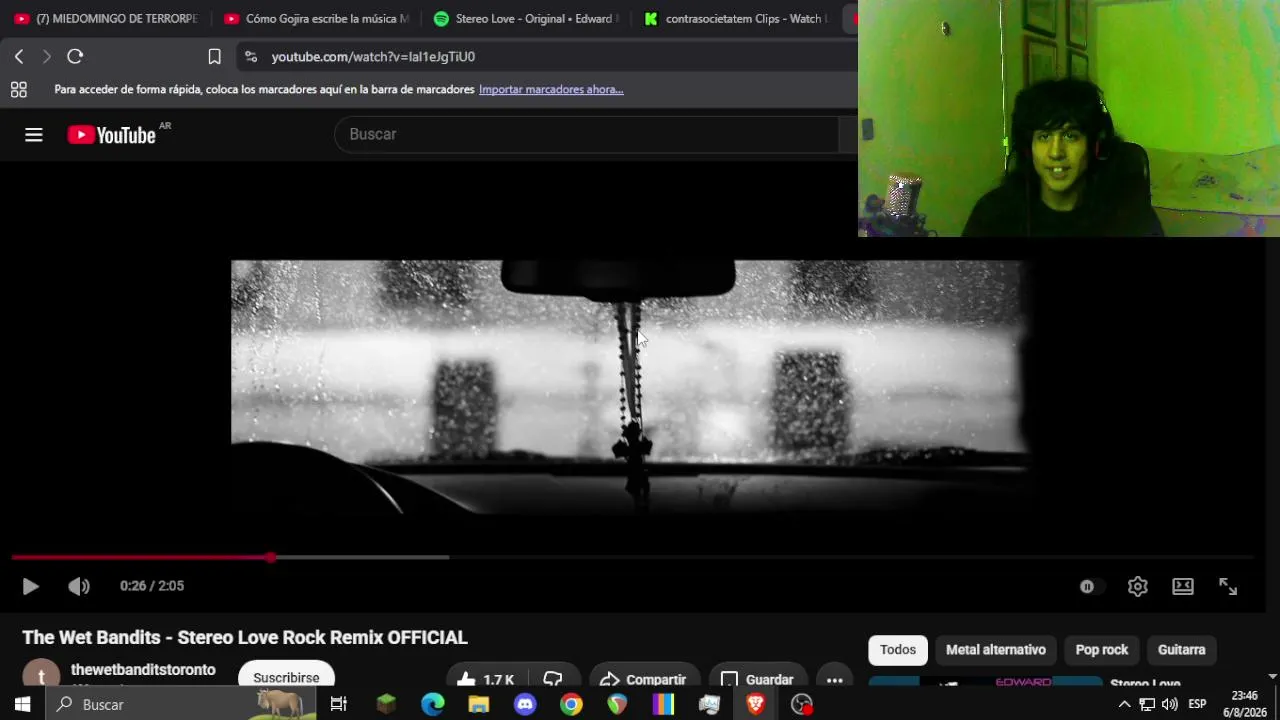Show hidden system tray icons
Screen dimensions: 1280x720
tap(1124, 705)
